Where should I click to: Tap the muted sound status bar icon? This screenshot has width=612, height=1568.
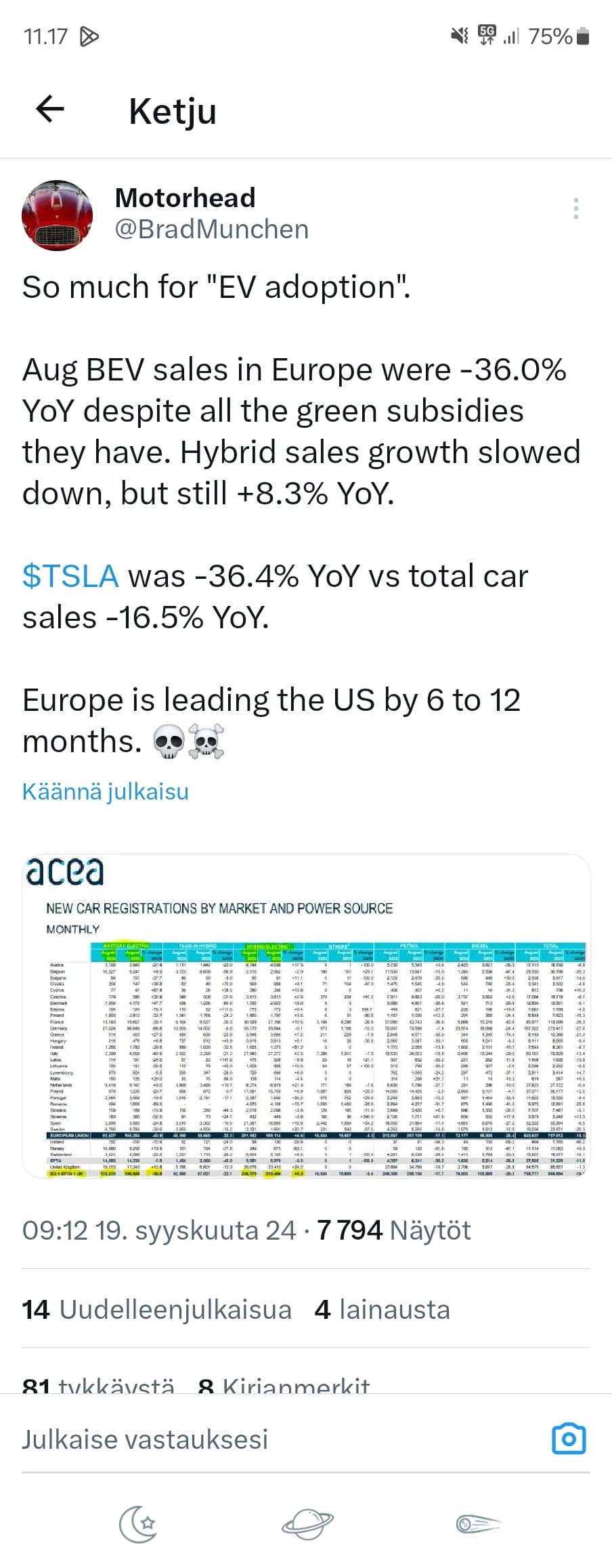tap(460, 36)
